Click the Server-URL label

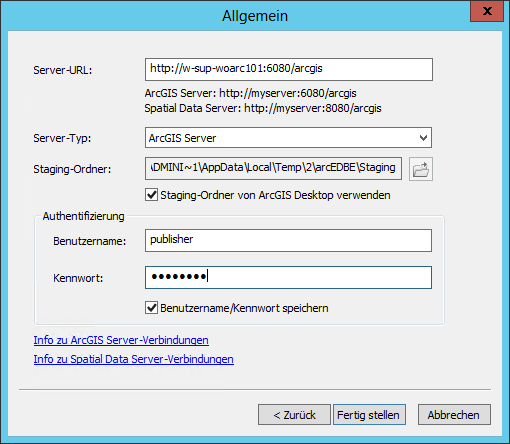(x=63, y=70)
